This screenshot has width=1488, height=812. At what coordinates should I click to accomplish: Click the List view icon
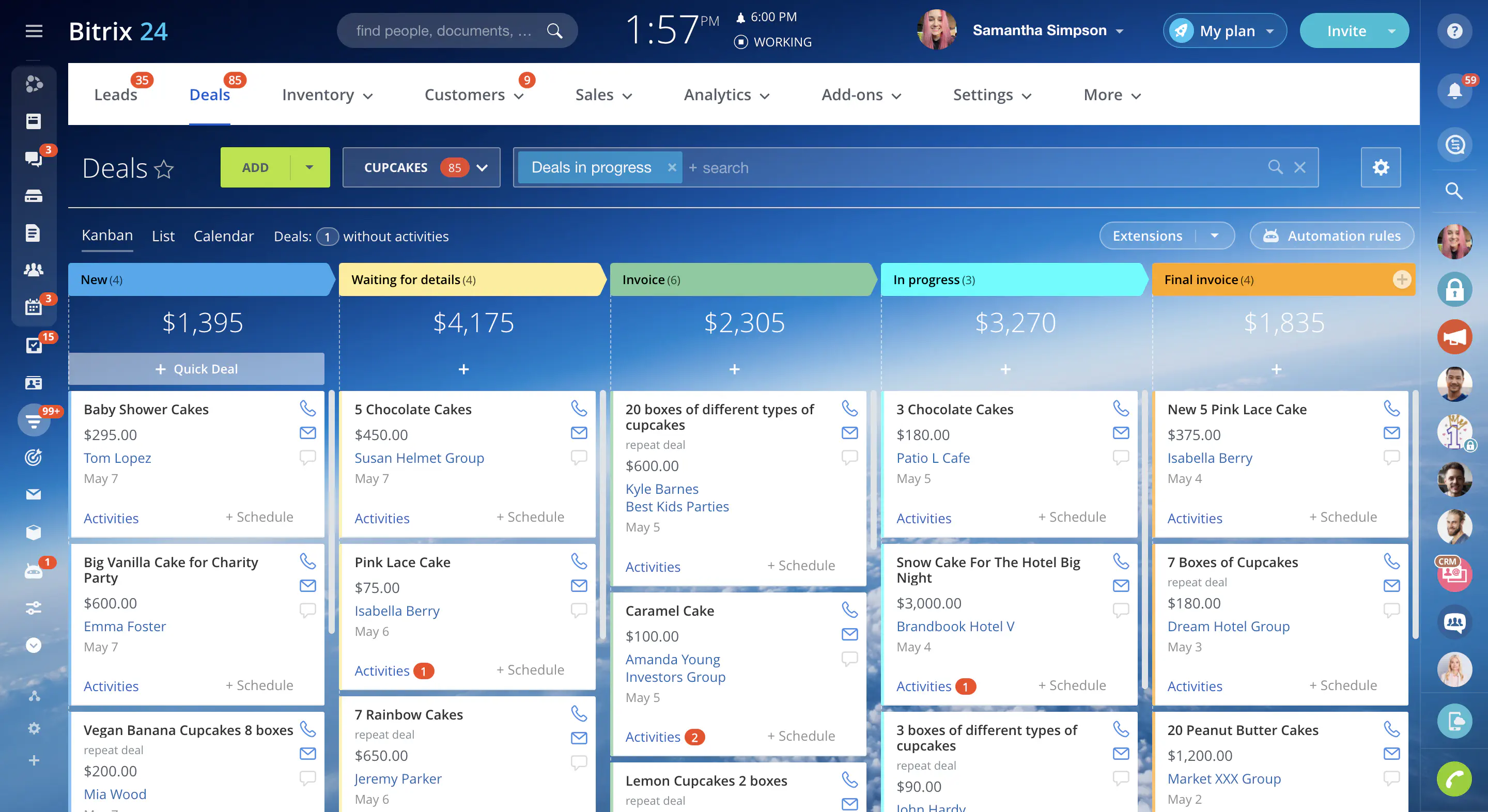[x=162, y=236]
